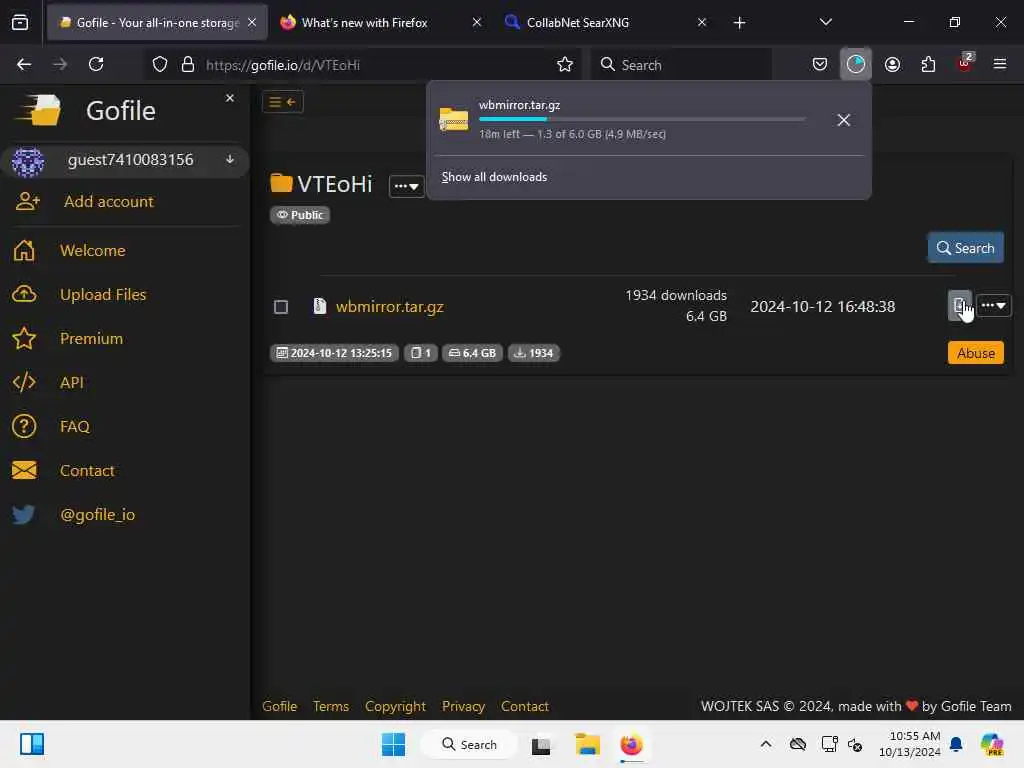Screen dimensions: 1024x768
Task: Save page to Pocket
Action: [x=820, y=65]
